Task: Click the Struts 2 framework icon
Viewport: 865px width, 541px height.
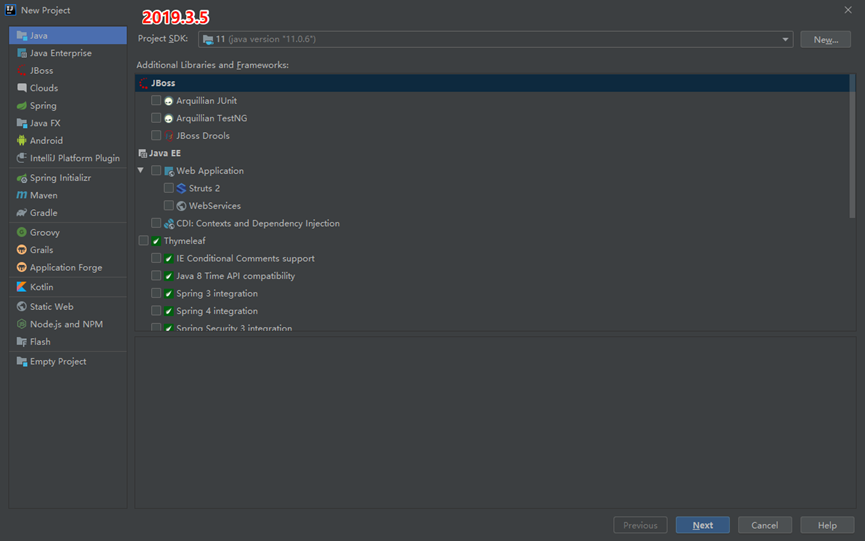Action: tap(181, 189)
